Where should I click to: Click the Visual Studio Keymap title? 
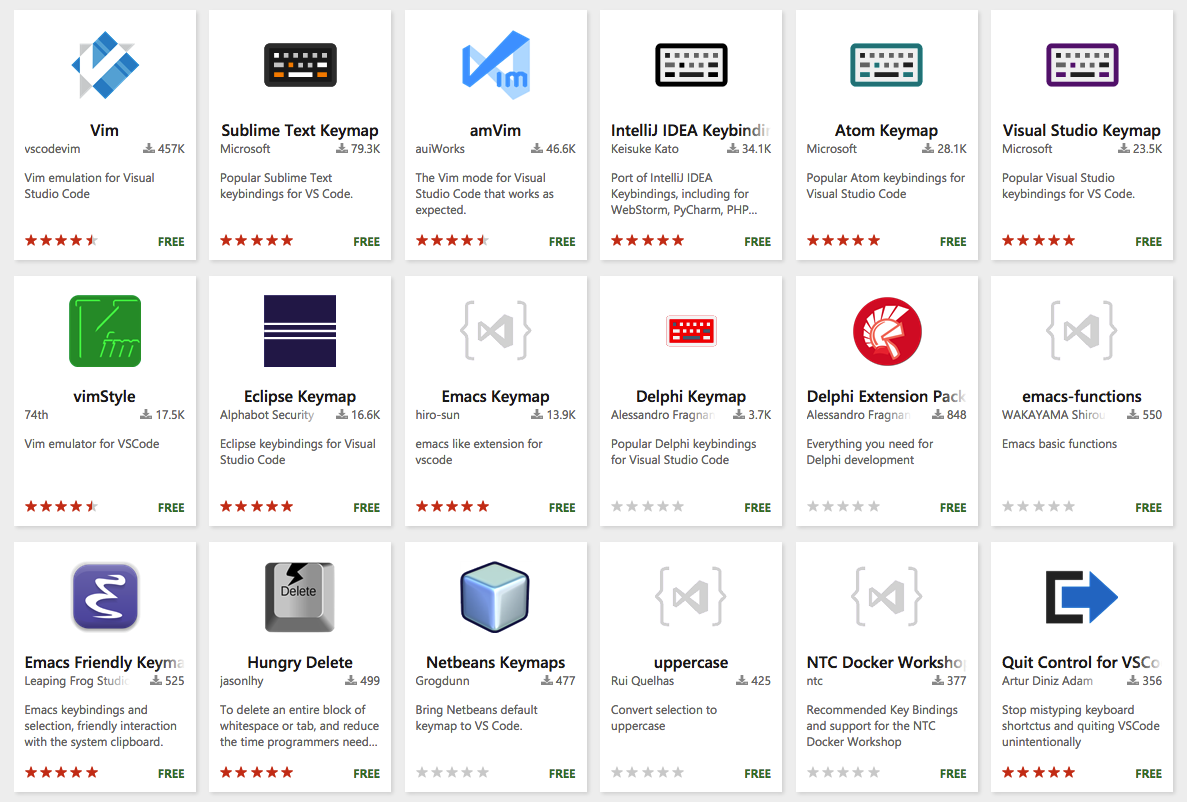[1082, 130]
